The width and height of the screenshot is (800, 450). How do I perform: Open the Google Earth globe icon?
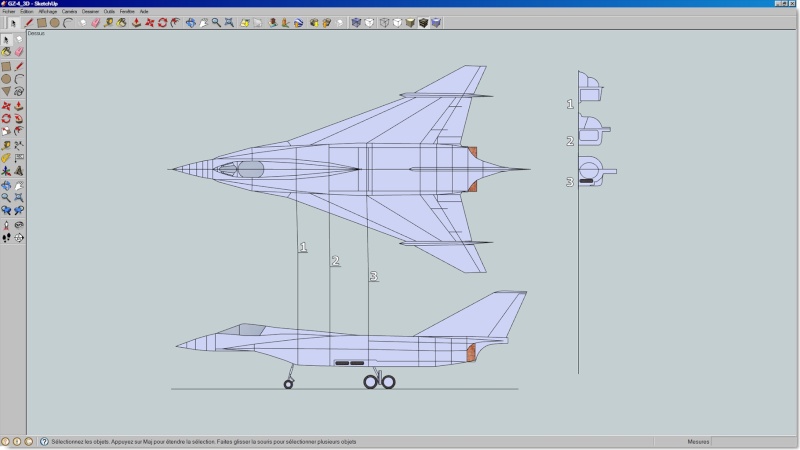[298, 22]
